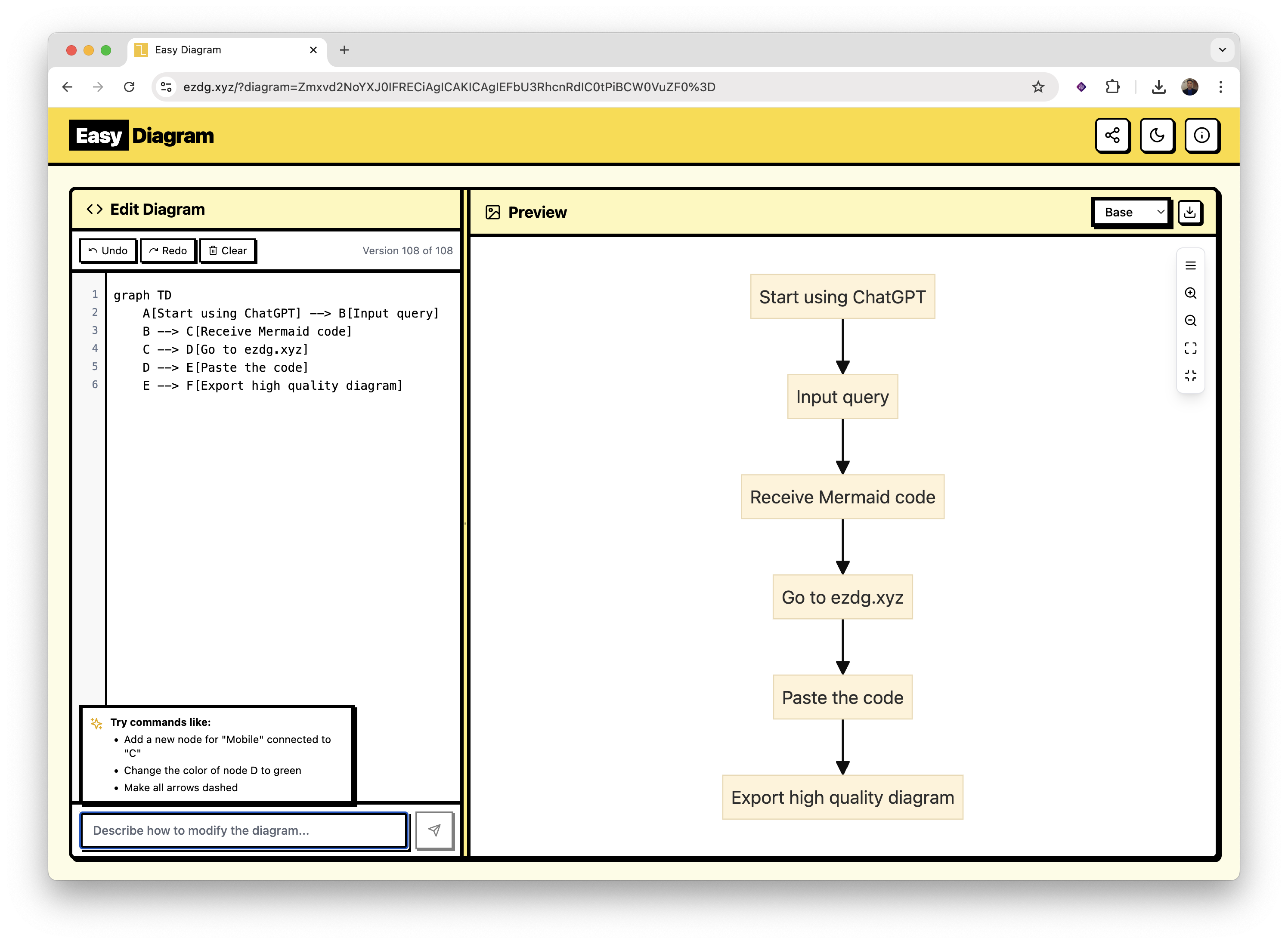Open the extensions puzzle-piece menu
The width and height of the screenshot is (1288, 944).
pos(1112,87)
